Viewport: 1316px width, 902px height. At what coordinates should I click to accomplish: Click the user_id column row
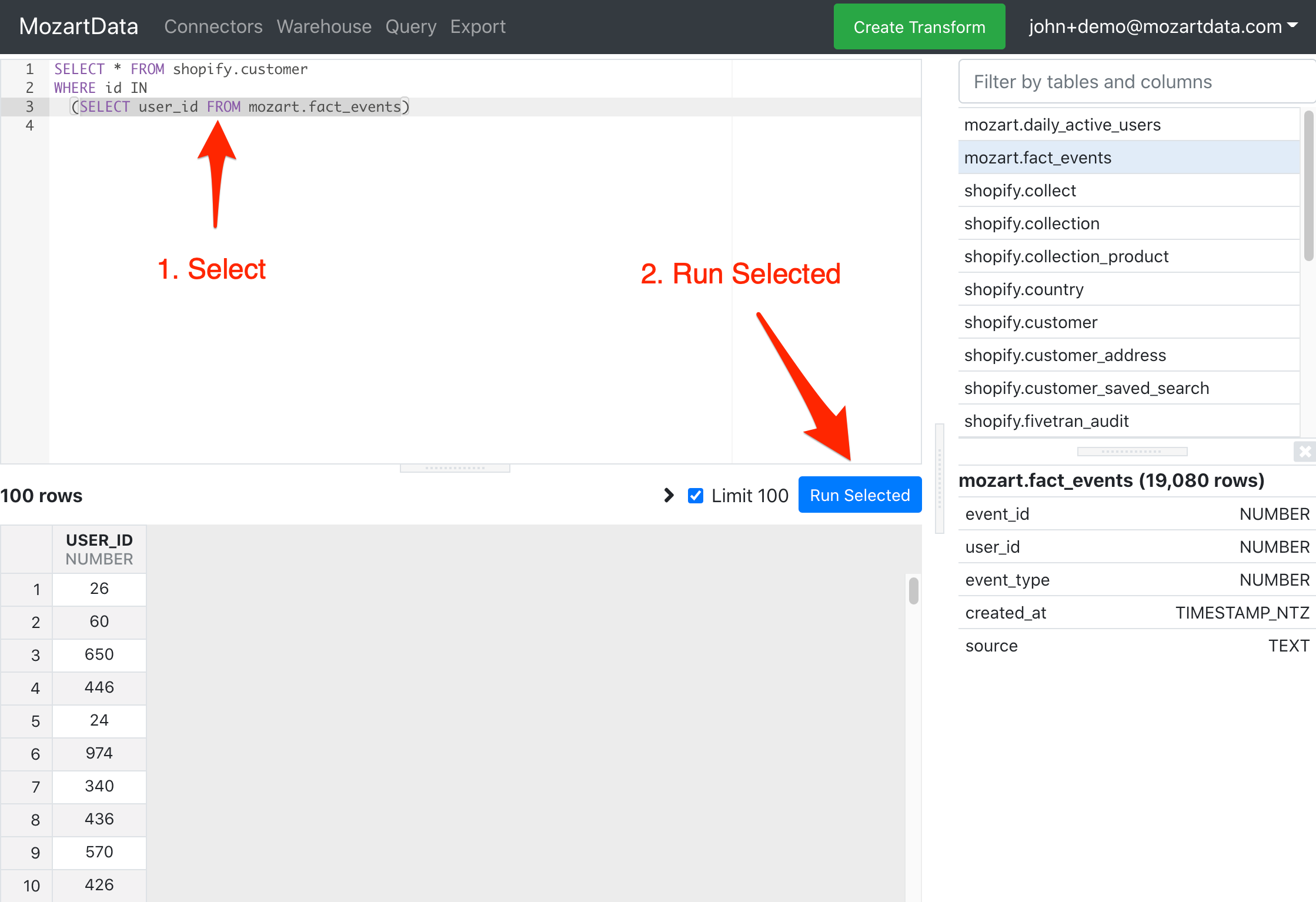(x=1137, y=547)
